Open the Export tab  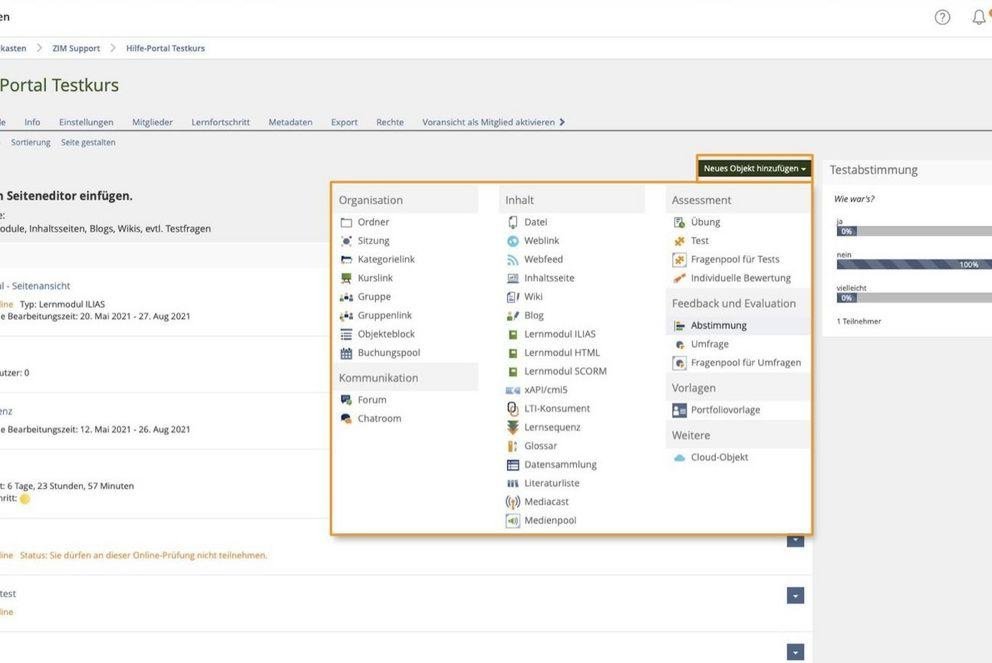click(x=344, y=122)
